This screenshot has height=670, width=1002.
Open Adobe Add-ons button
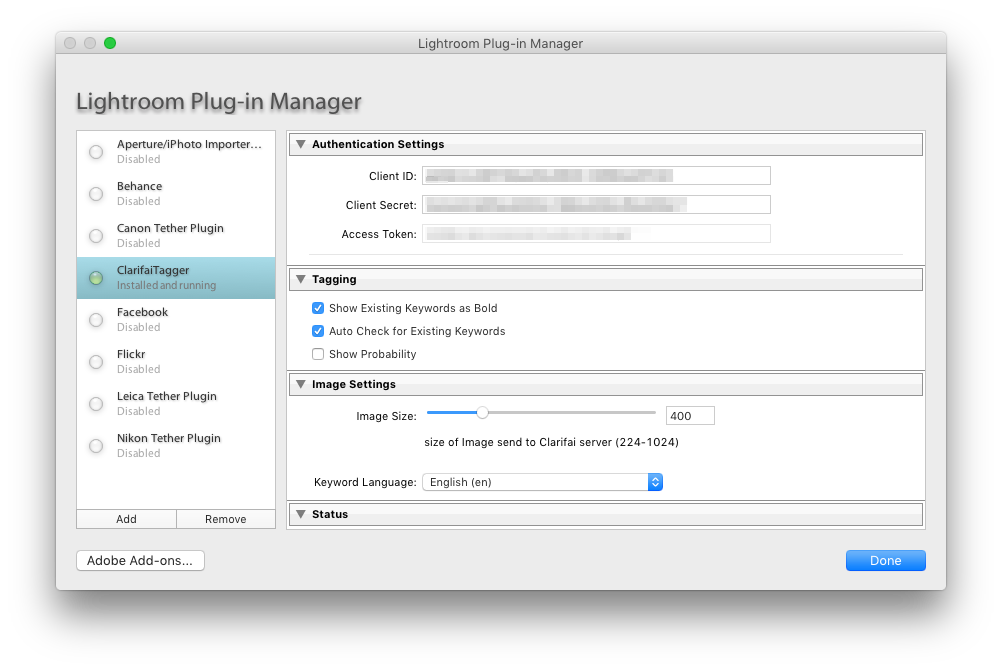pyautogui.click(x=141, y=561)
